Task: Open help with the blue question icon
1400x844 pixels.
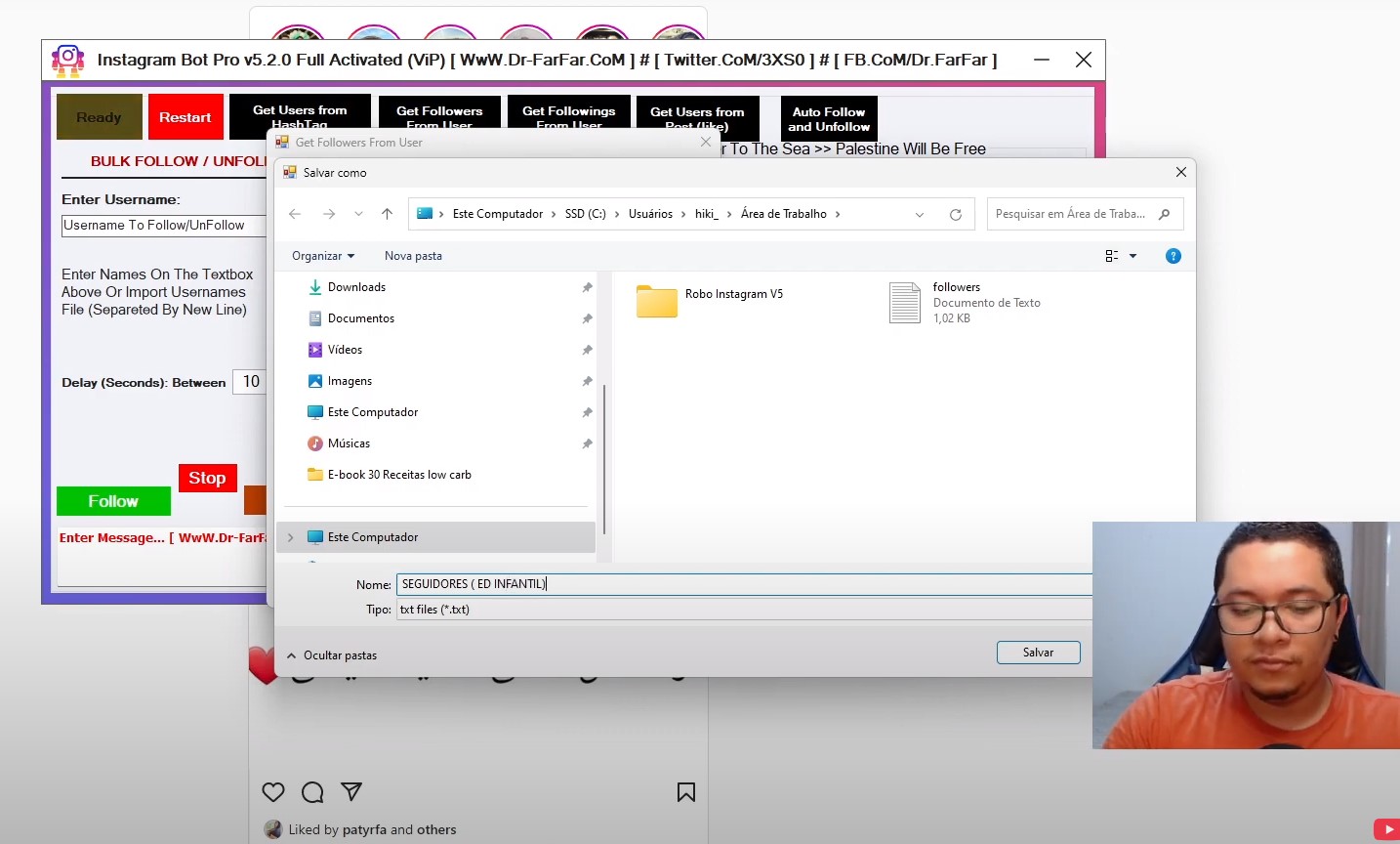Action: coord(1174,256)
